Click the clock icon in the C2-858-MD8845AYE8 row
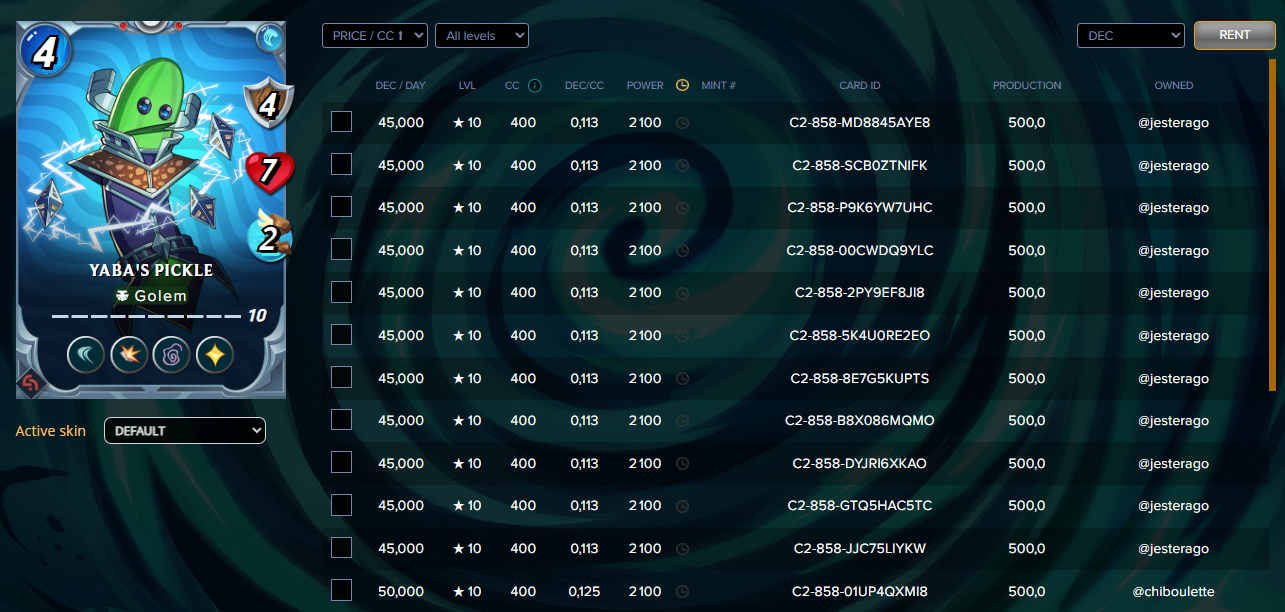Screen dimensions: 1285x612 682,123
